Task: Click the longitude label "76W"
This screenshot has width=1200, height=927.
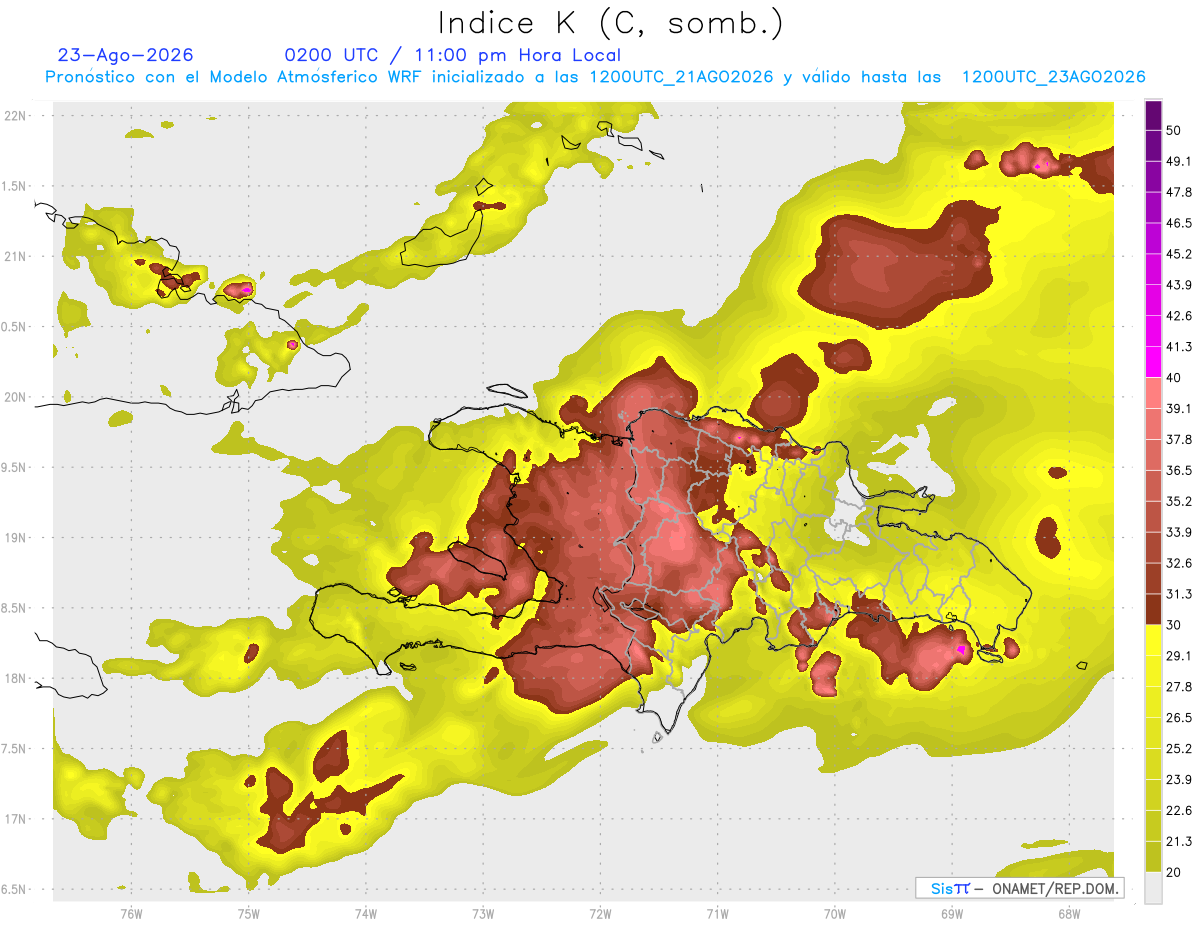Action: 131,914
